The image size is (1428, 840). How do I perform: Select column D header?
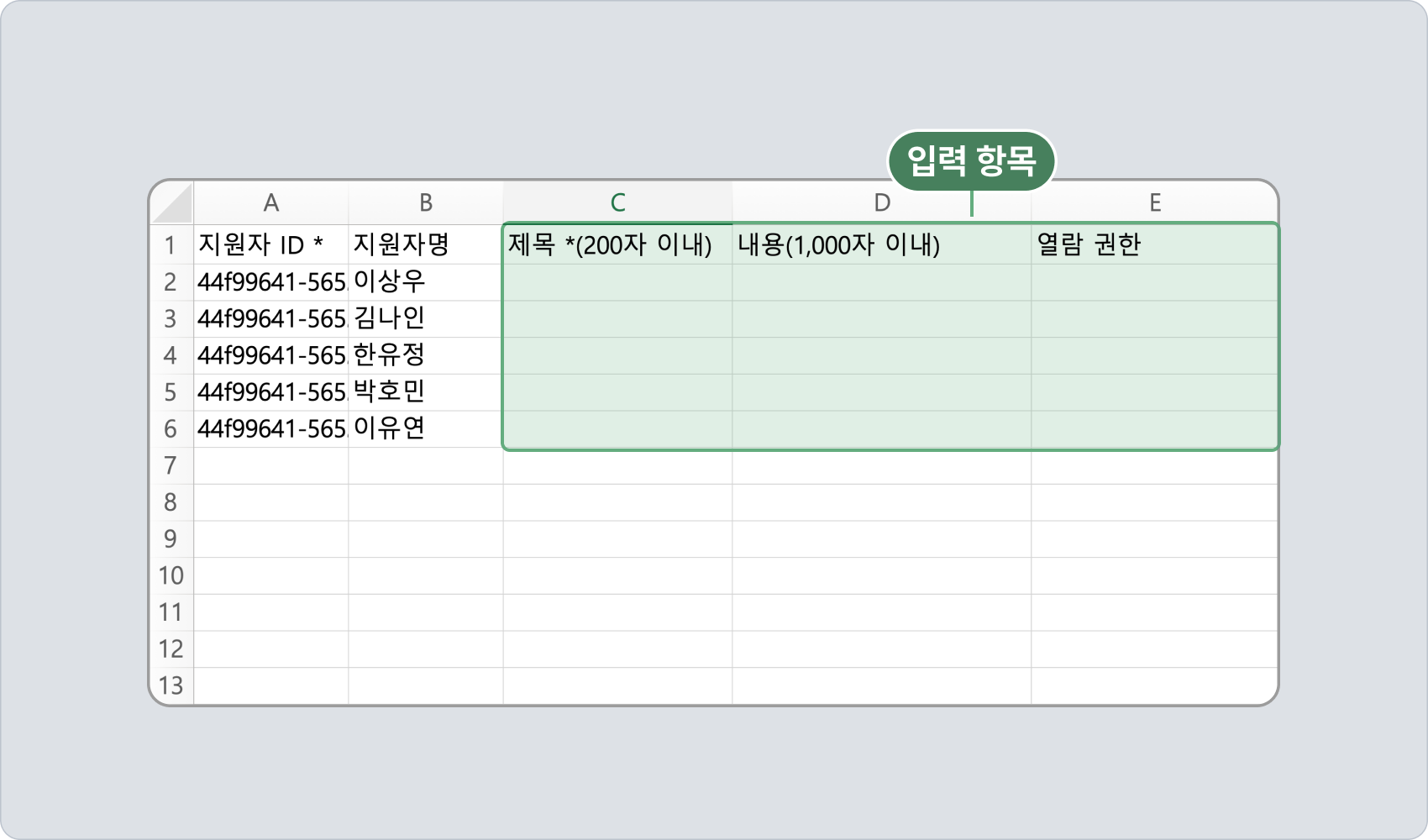(x=881, y=202)
